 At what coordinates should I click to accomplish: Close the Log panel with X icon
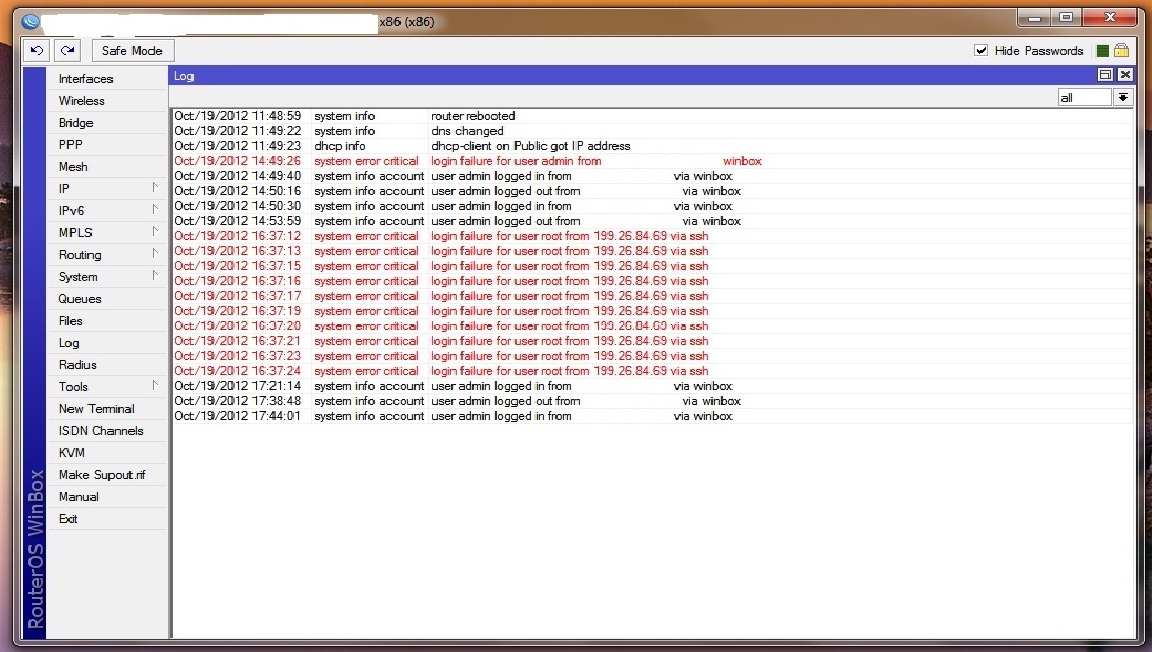[x=1125, y=75]
